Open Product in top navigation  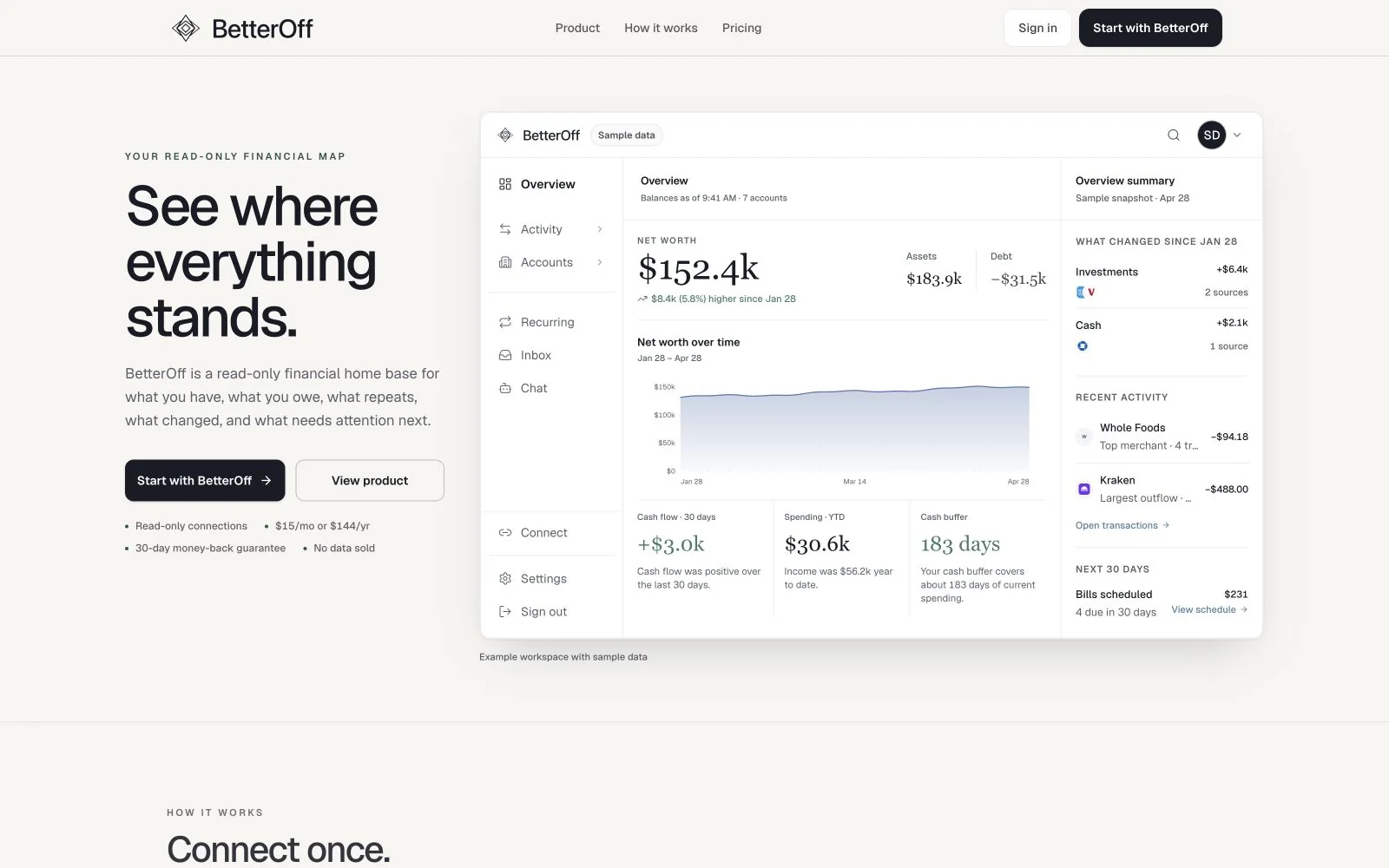point(577,28)
